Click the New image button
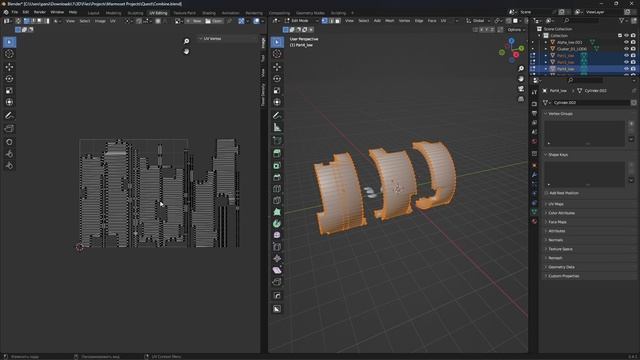640x360 pixels. click(x=194, y=21)
